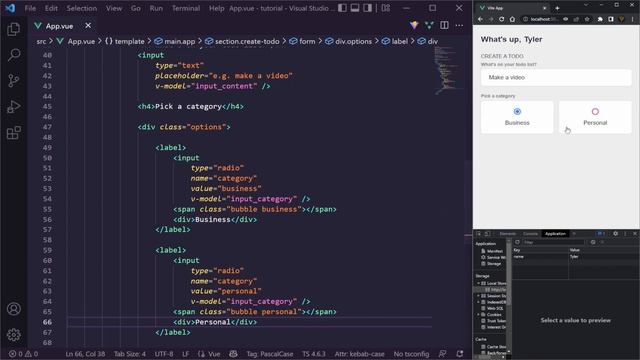Click the TS 4.6.3 version in status bar

pos(313,354)
